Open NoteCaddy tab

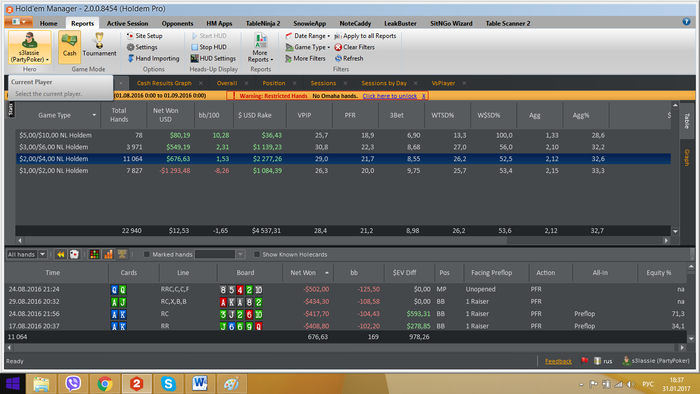(355, 23)
